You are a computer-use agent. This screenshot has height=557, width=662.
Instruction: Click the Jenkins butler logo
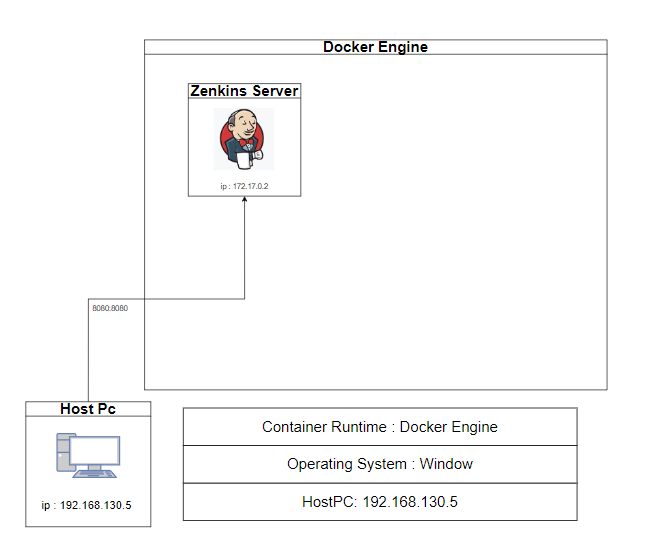click(244, 140)
